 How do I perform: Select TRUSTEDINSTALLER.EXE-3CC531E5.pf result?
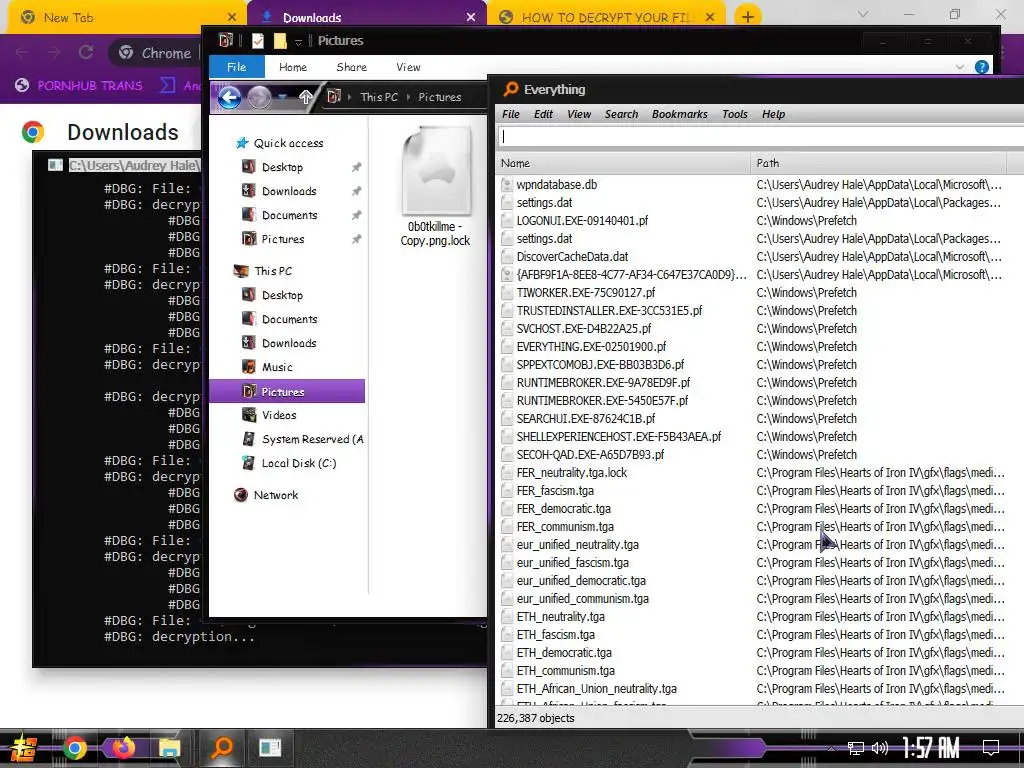click(609, 311)
